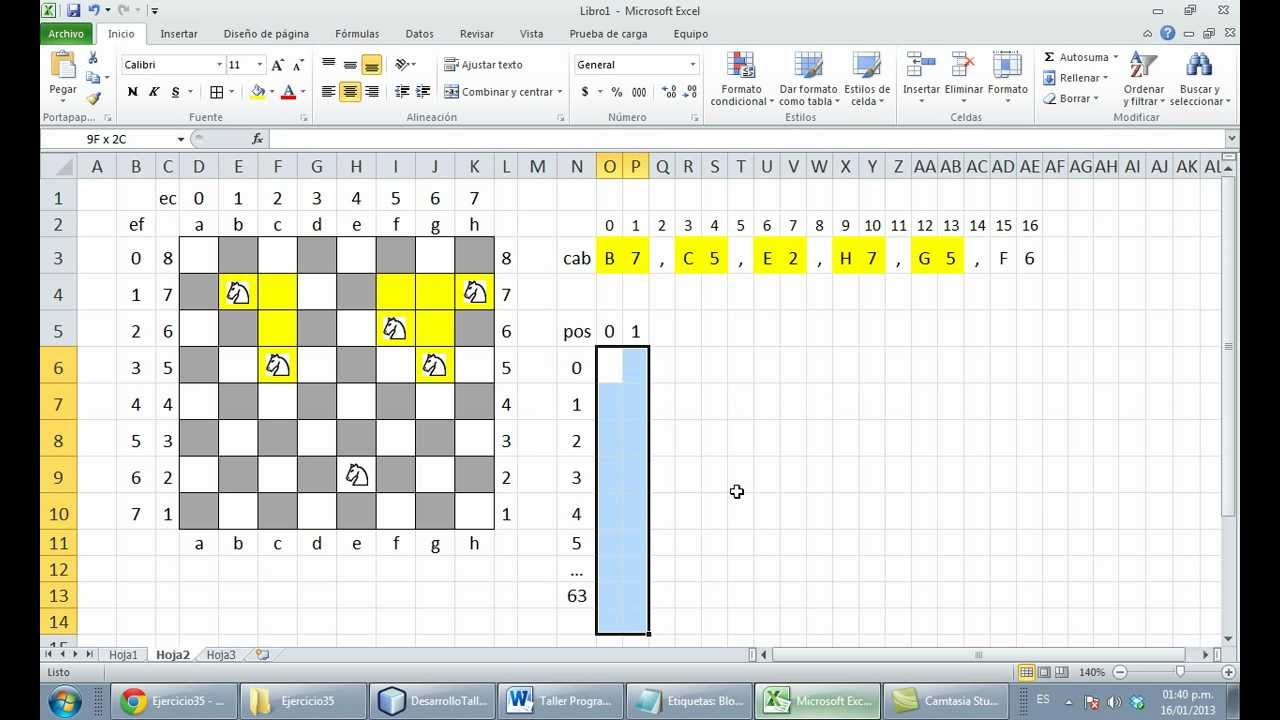
Task: Open Estilos de celda gallery
Action: pyautogui.click(x=867, y=79)
